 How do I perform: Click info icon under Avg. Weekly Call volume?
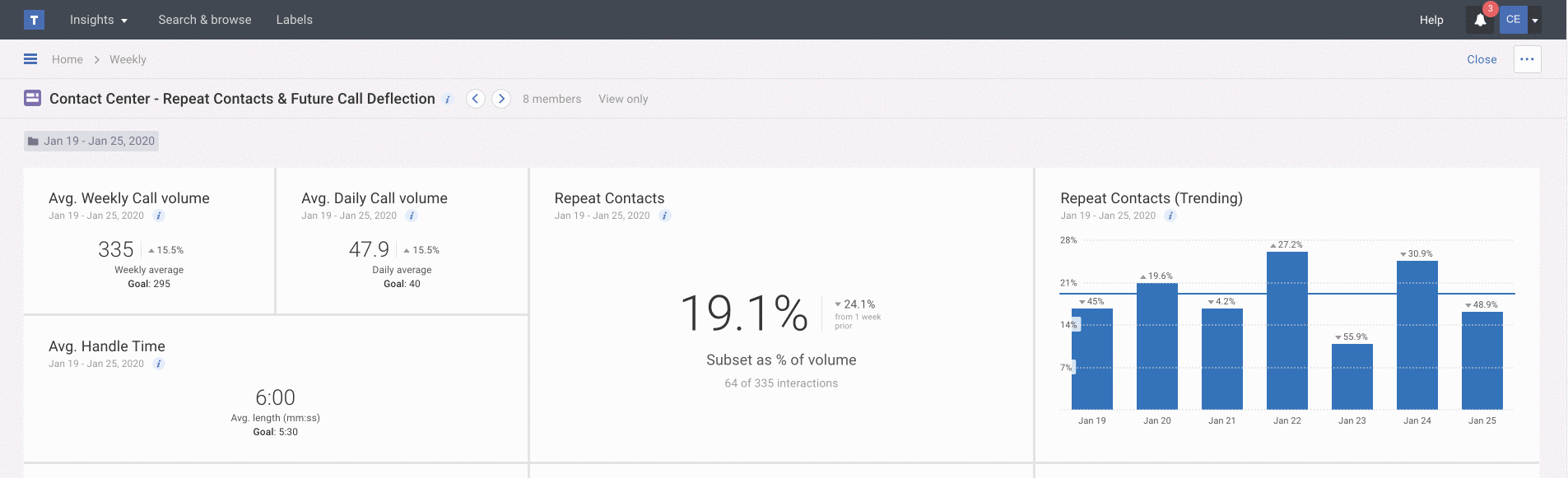(159, 216)
